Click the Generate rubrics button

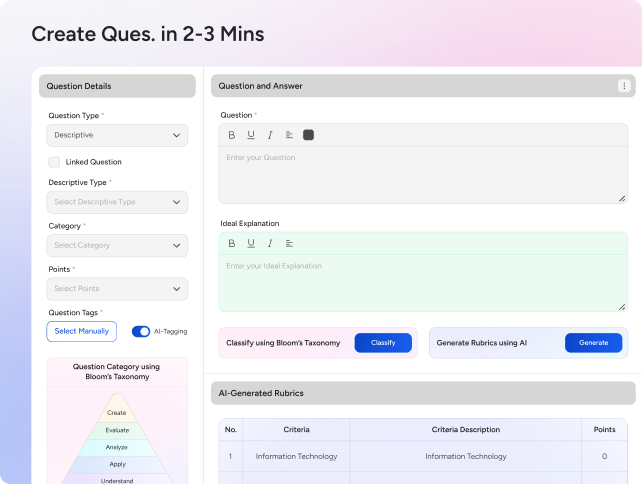click(593, 343)
